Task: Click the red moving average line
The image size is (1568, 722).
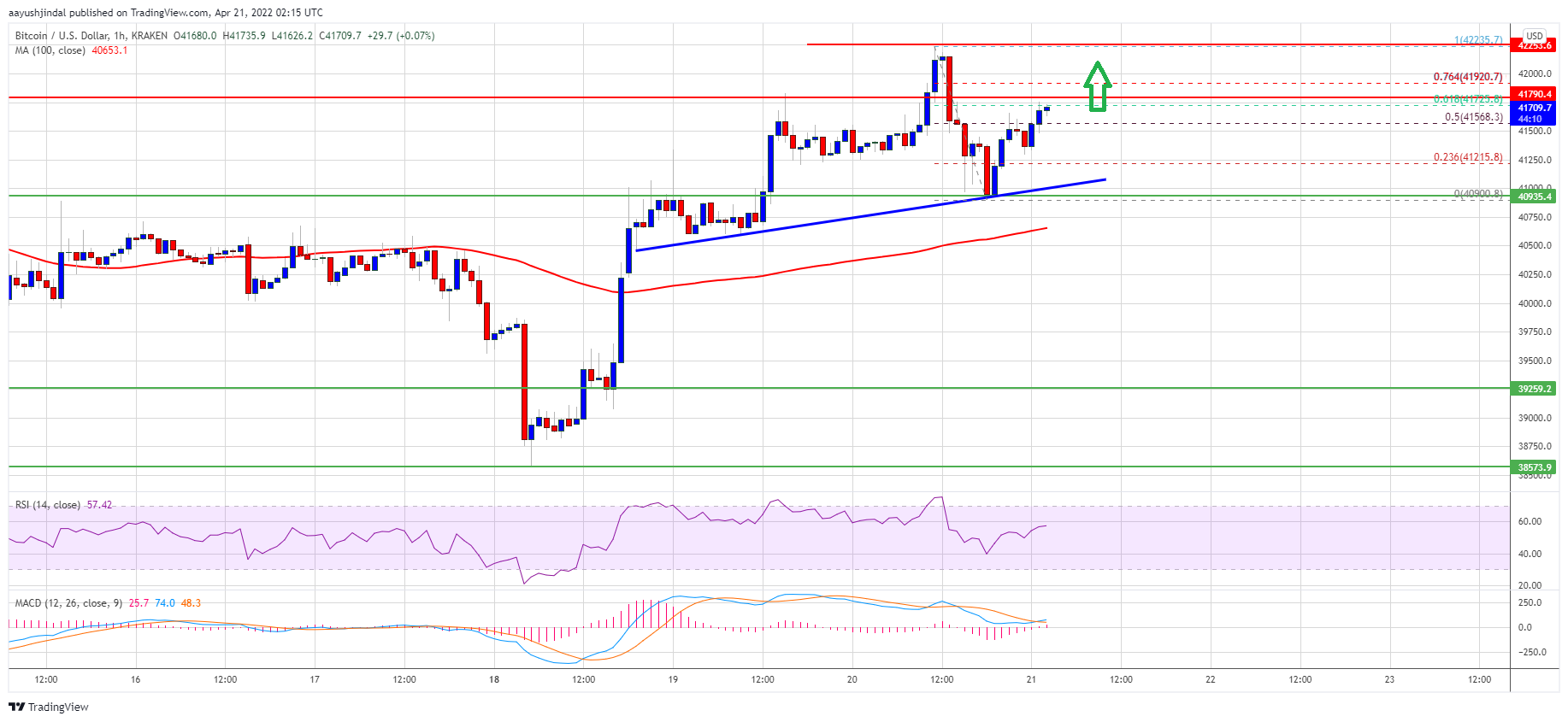Action: pyautogui.click(x=769, y=273)
